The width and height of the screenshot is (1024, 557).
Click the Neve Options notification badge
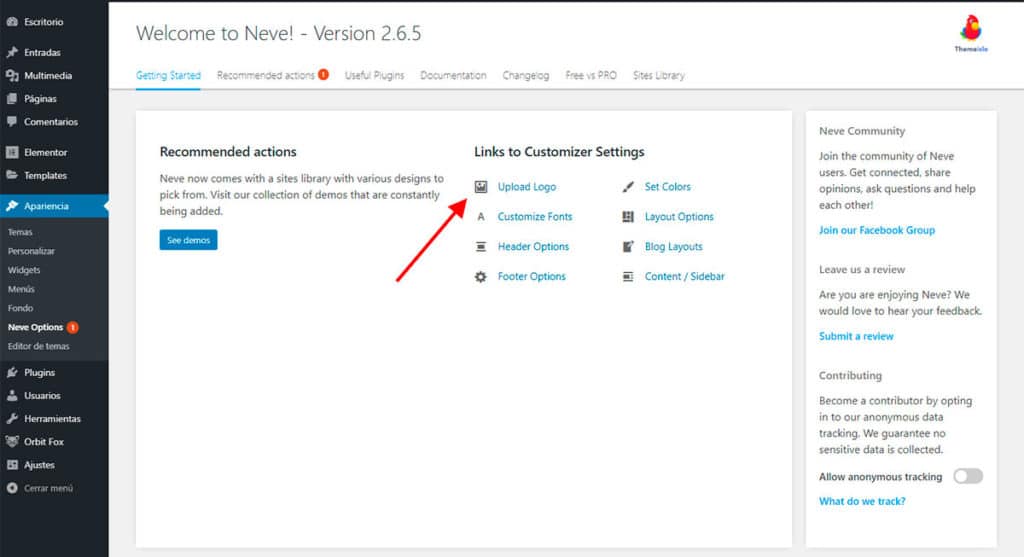[x=72, y=327]
